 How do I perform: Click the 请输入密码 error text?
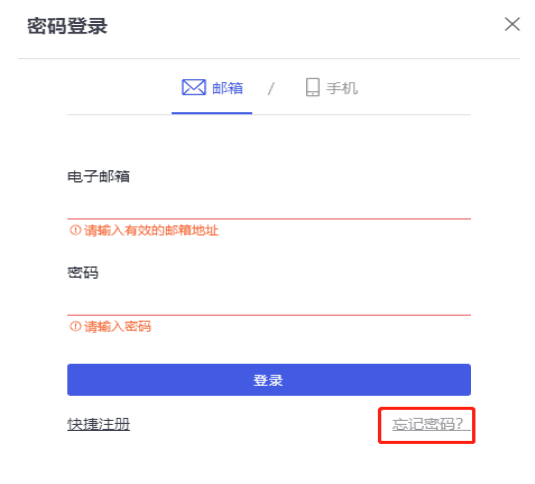pyautogui.click(x=118, y=327)
